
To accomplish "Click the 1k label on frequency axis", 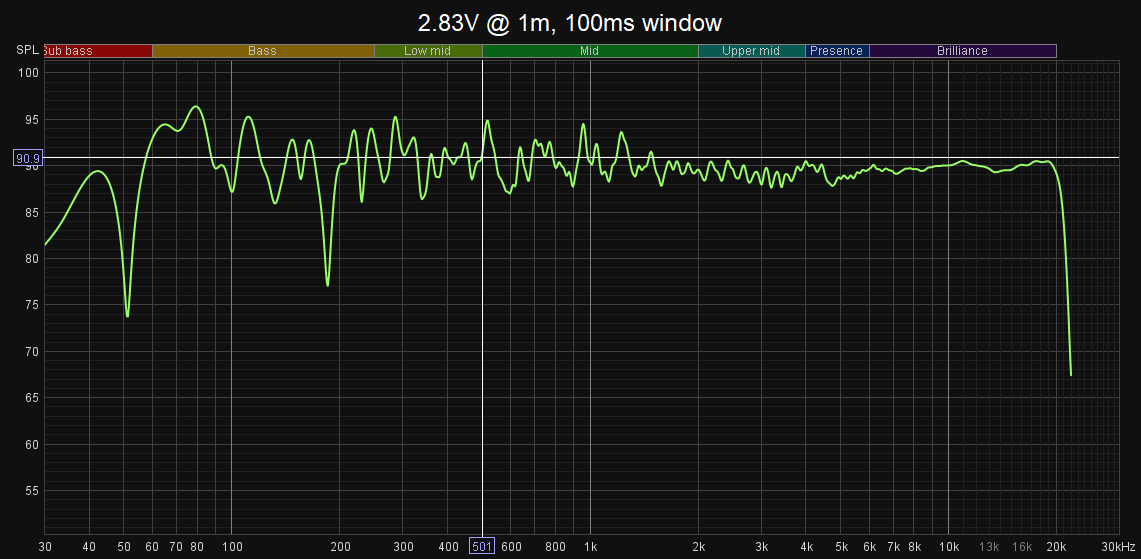I will pos(590,547).
